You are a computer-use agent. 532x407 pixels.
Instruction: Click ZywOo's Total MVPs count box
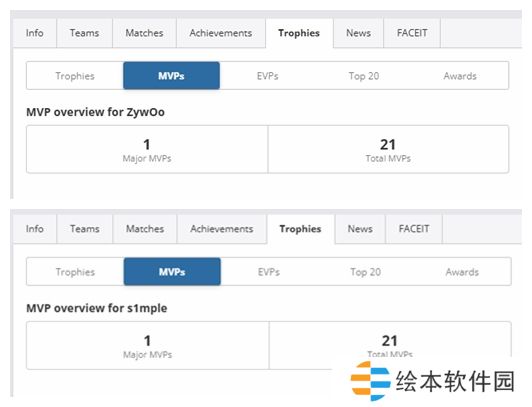pos(388,149)
